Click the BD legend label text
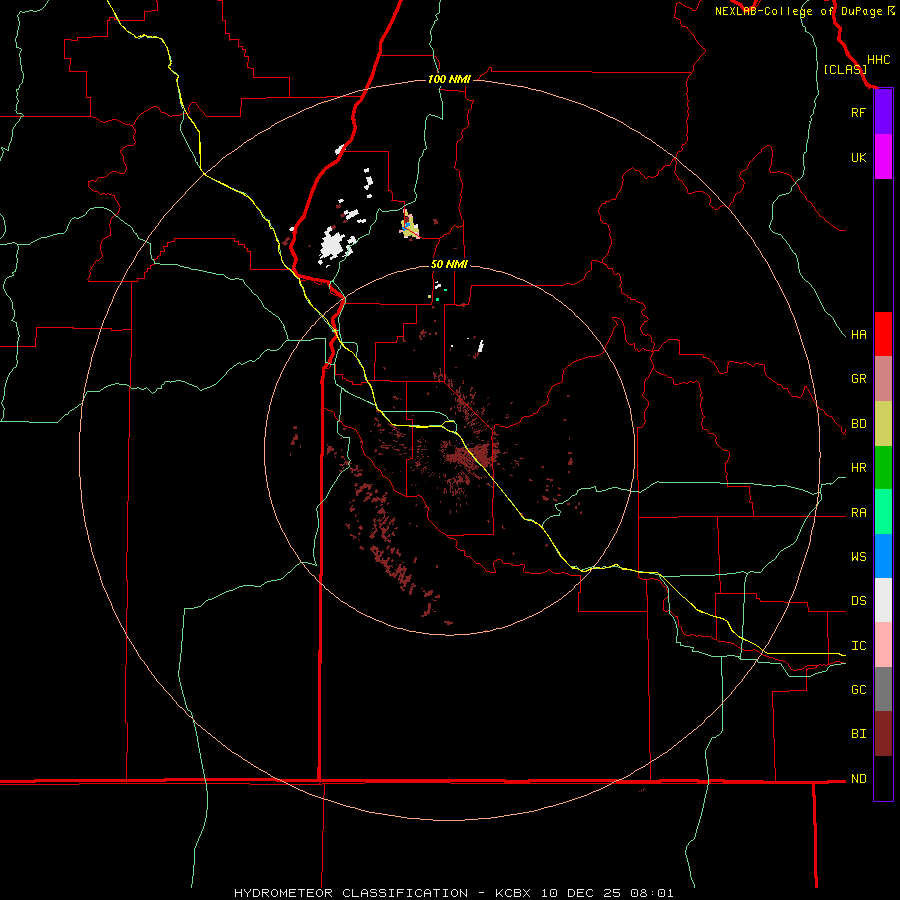 [858, 424]
